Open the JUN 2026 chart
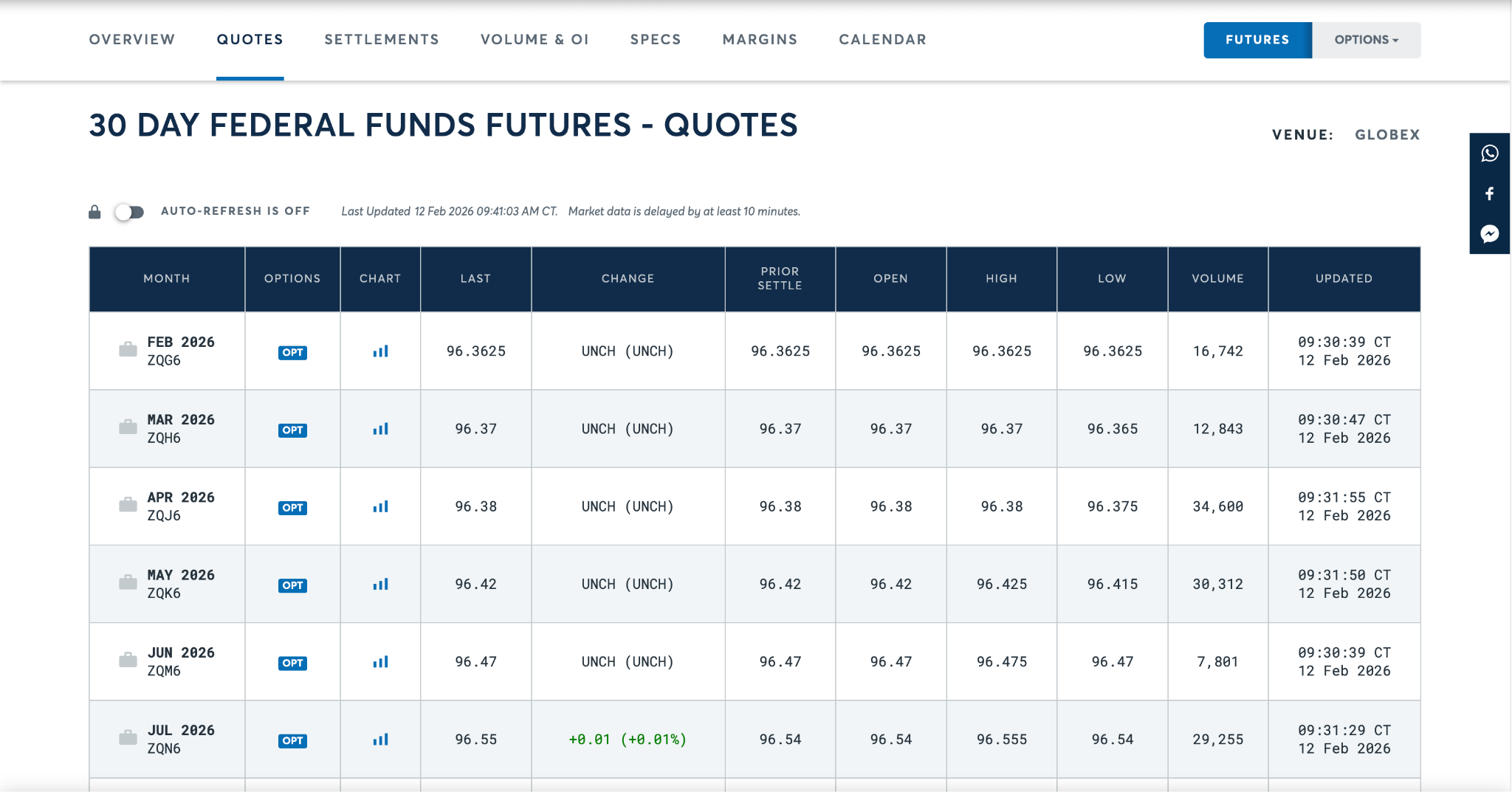The width and height of the screenshot is (1512, 792). pyautogui.click(x=379, y=661)
